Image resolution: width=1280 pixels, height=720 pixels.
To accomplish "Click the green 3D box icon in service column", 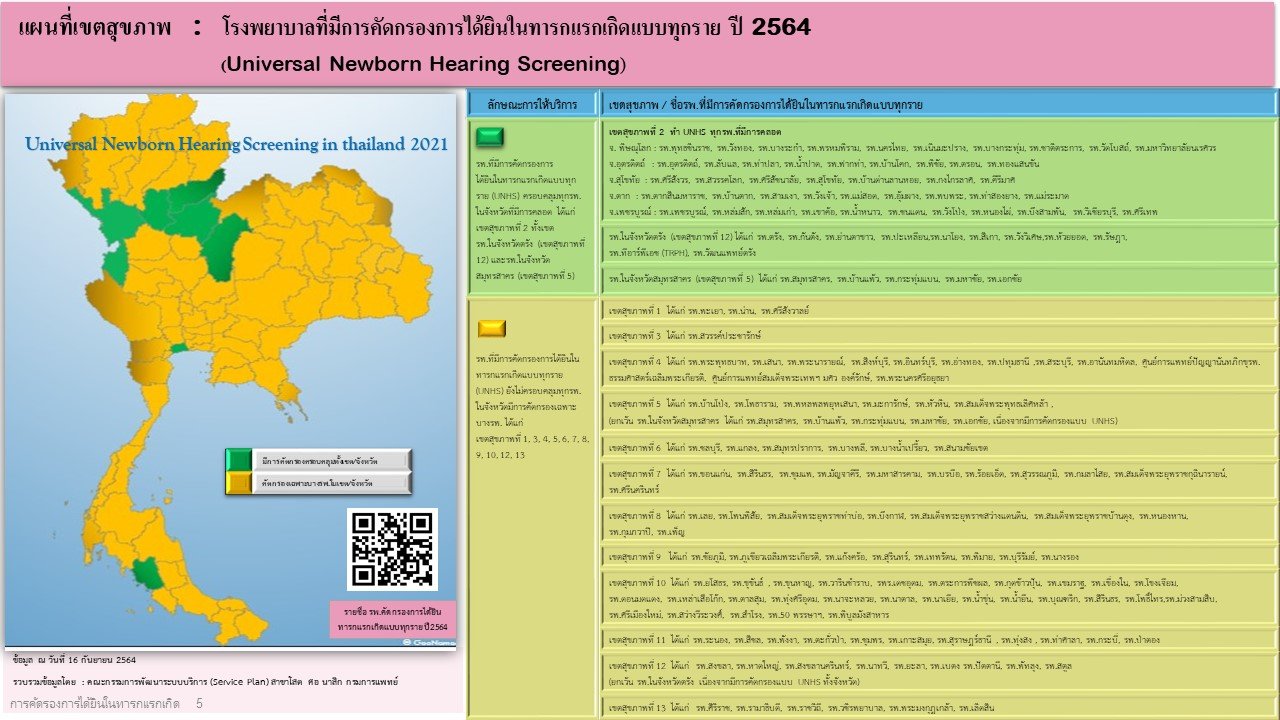I will 491,137.
